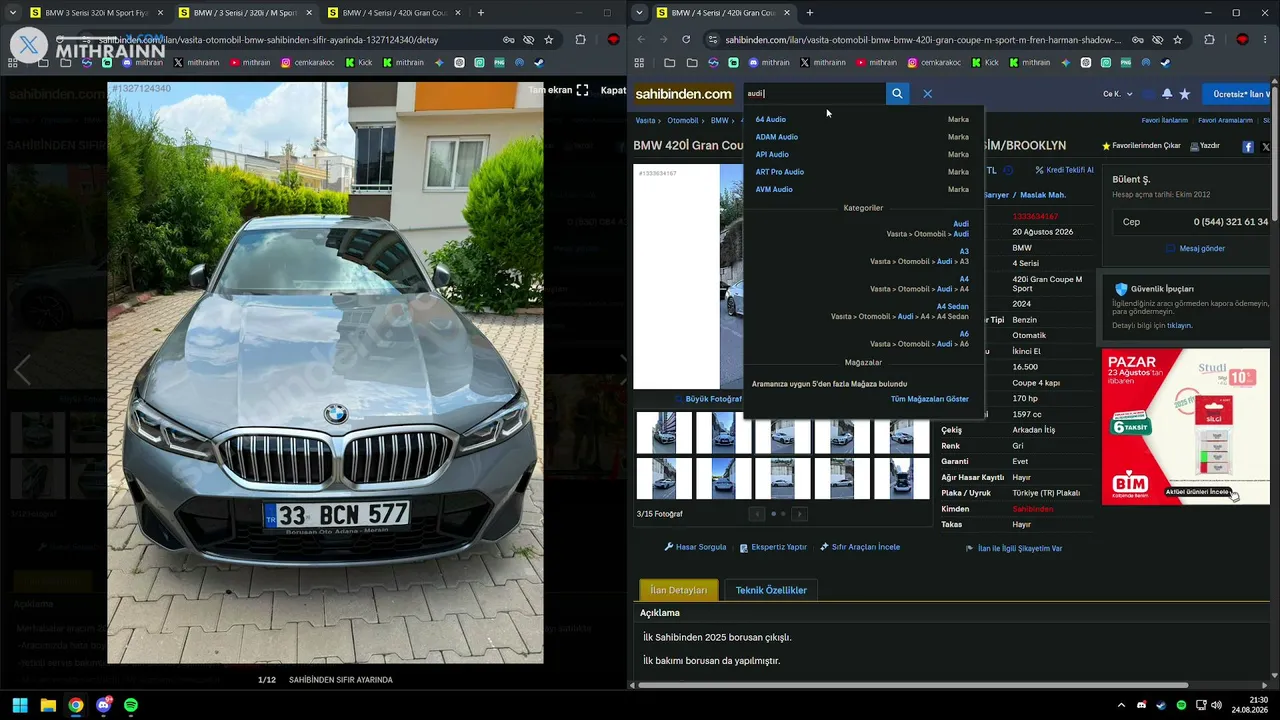Click the Yazdır print link

(1204, 146)
